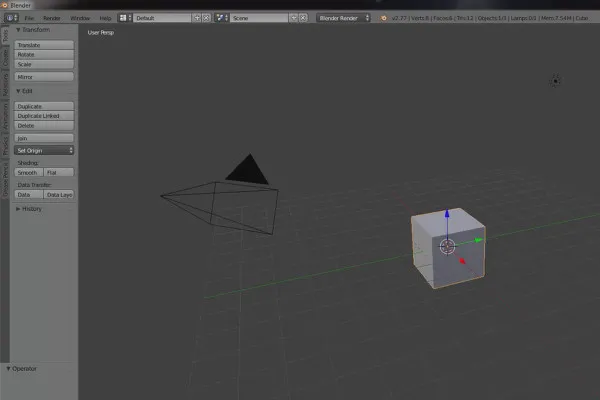Click the green Y-axis manipulator arrow
Screen dimensions: 600x400
click(478, 240)
